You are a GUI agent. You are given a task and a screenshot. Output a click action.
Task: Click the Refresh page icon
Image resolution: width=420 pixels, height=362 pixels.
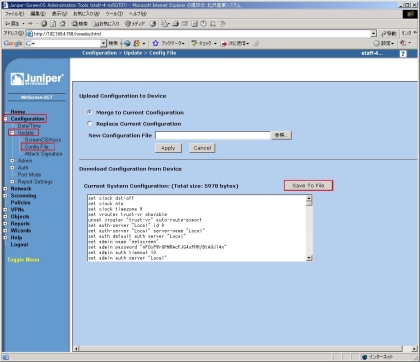point(53,24)
